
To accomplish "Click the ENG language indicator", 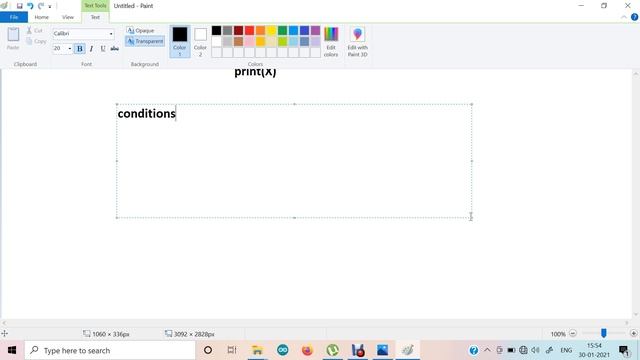I will coord(566,350).
